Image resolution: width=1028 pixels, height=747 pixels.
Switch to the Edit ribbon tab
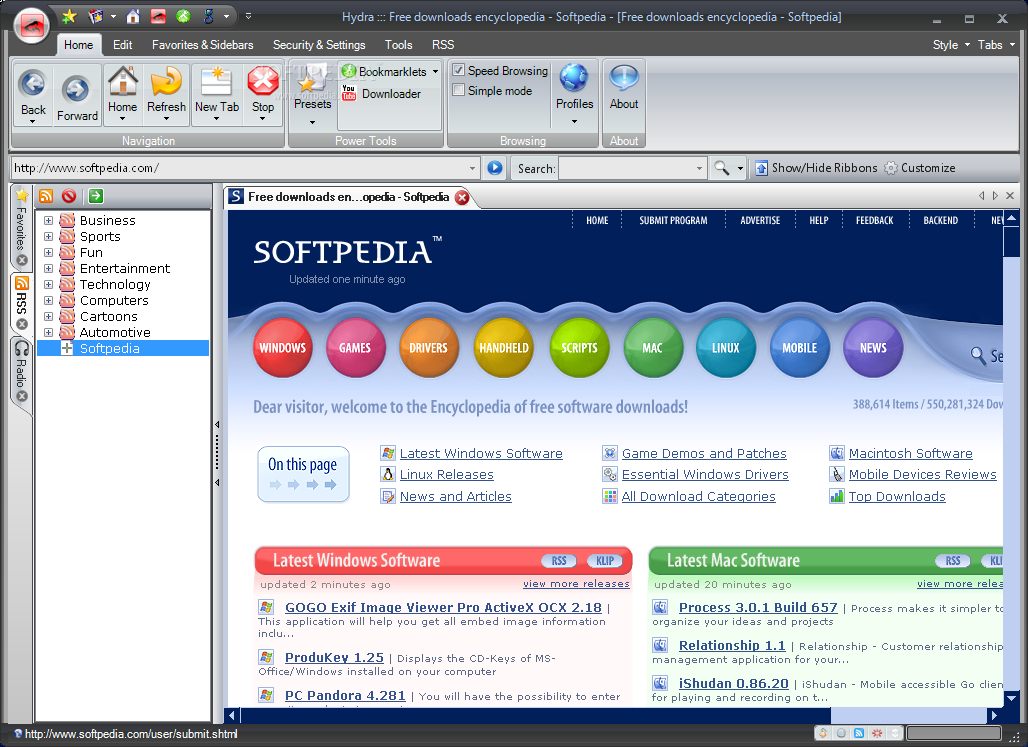[x=122, y=45]
